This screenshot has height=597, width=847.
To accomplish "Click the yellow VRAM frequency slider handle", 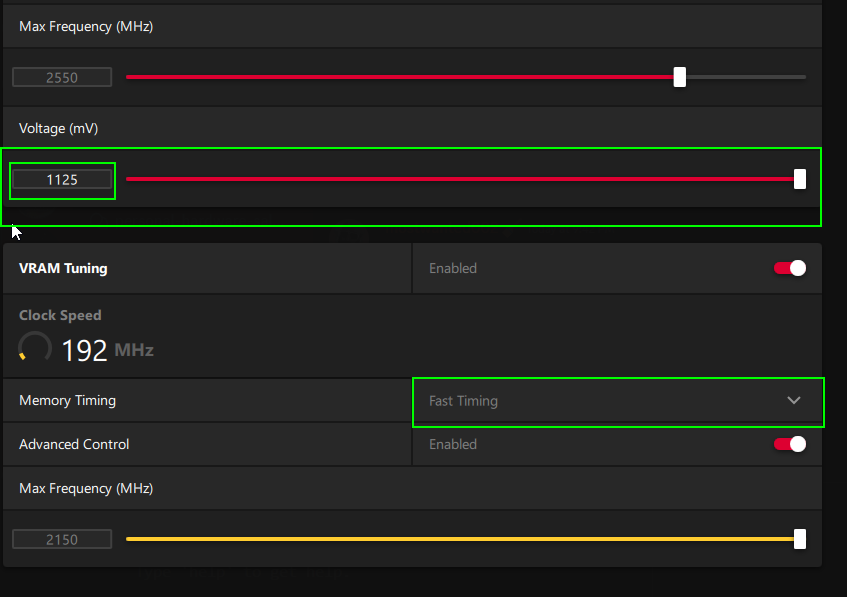I will [799, 539].
